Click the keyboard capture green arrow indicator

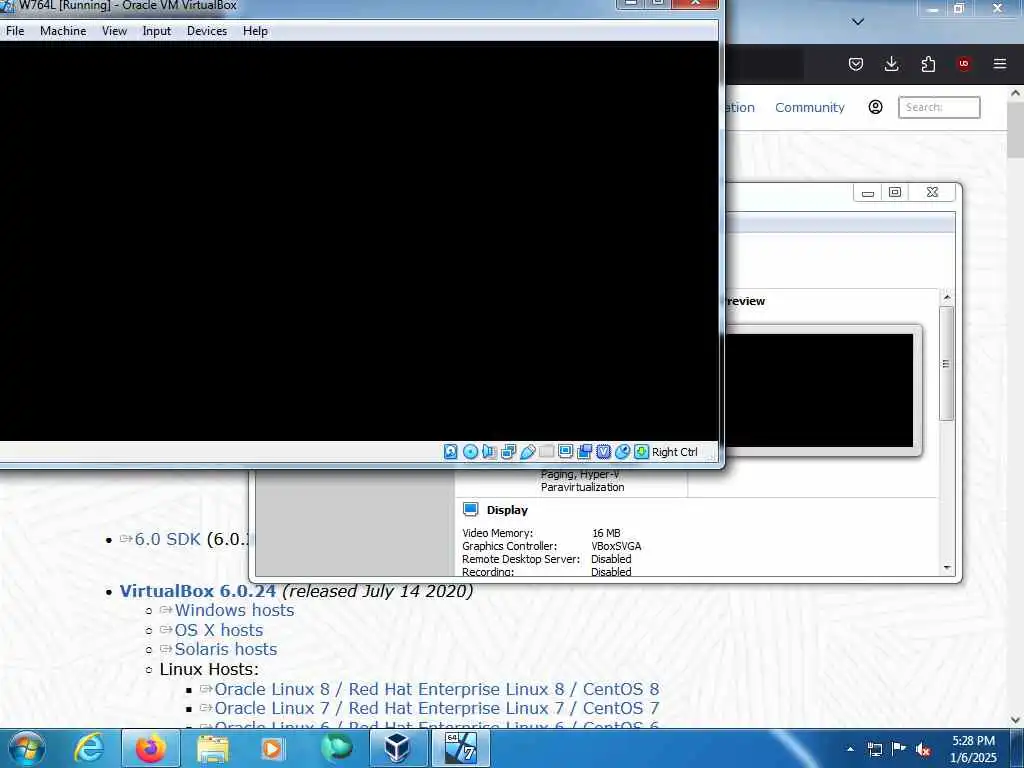tap(641, 452)
